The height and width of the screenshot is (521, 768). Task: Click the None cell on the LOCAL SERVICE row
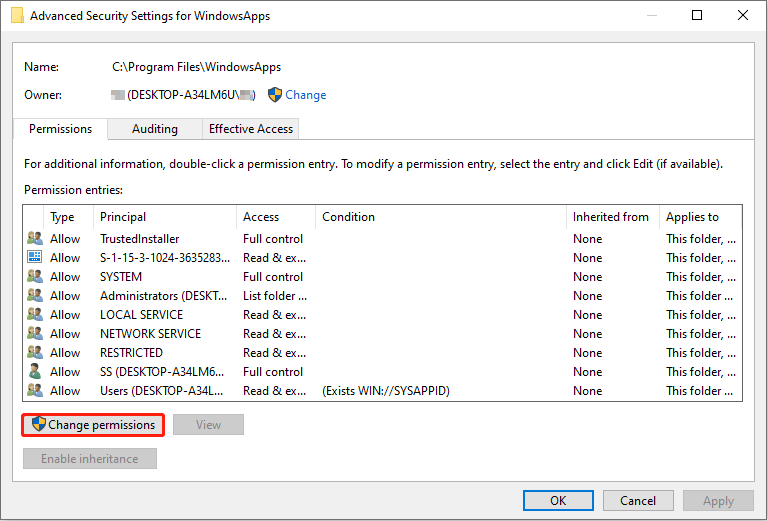(587, 314)
